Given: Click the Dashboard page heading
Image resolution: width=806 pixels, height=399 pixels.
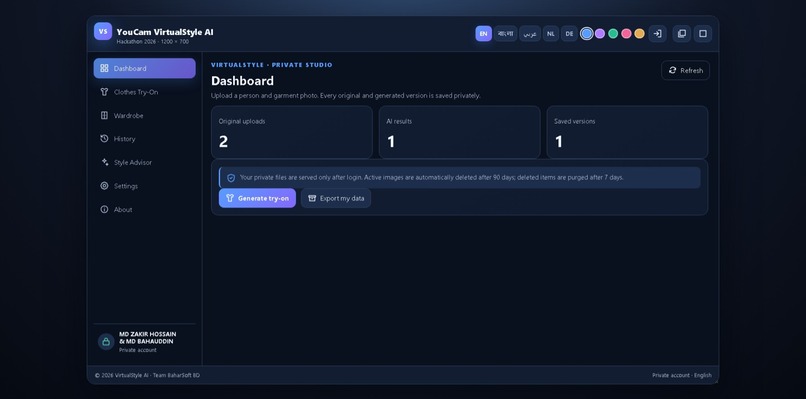Looking at the screenshot, I should click(242, 81).
